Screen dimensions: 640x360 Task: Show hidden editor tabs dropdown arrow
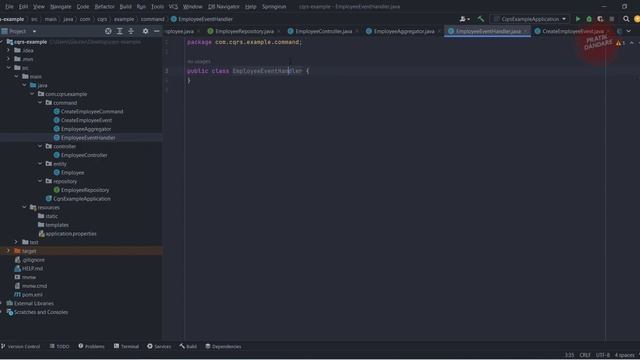coord(629,31)
